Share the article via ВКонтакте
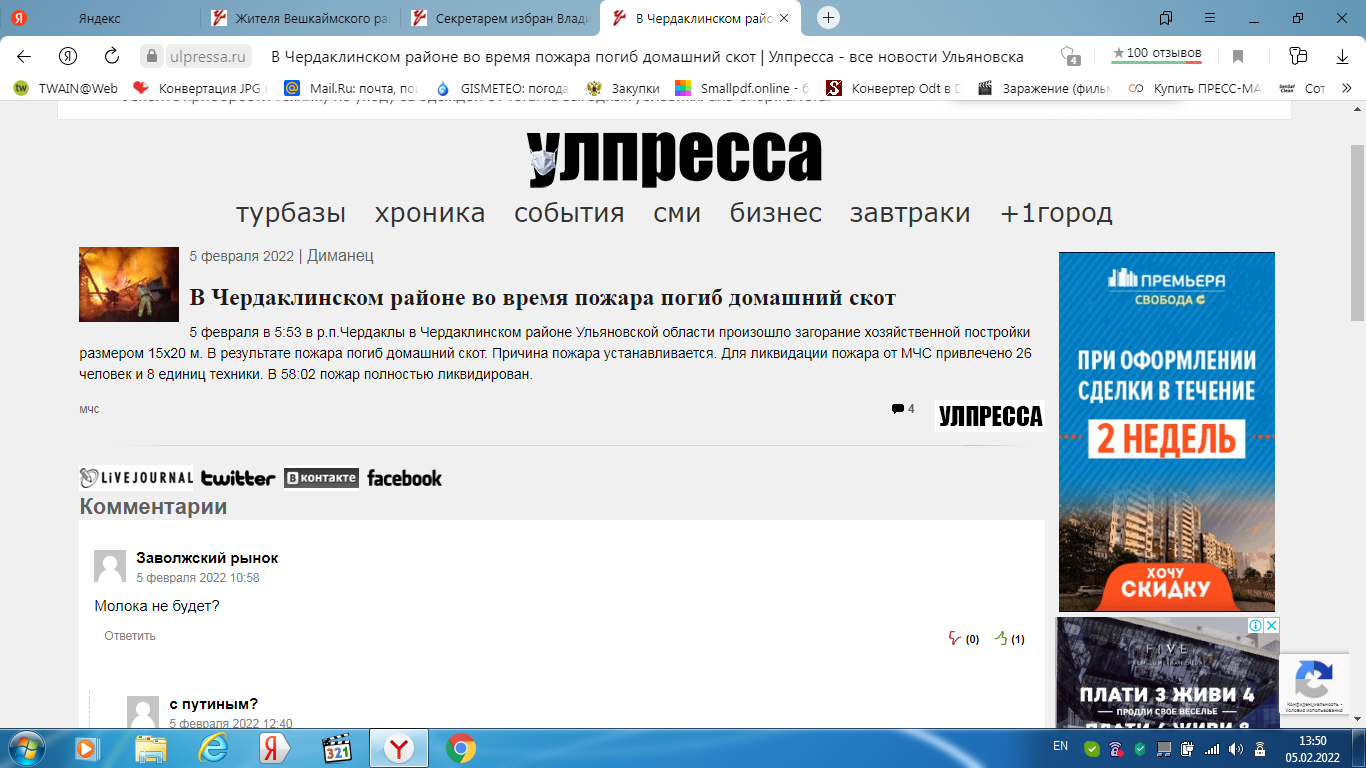The height and width of the screenshot is (768, 1366). point(321,478)
